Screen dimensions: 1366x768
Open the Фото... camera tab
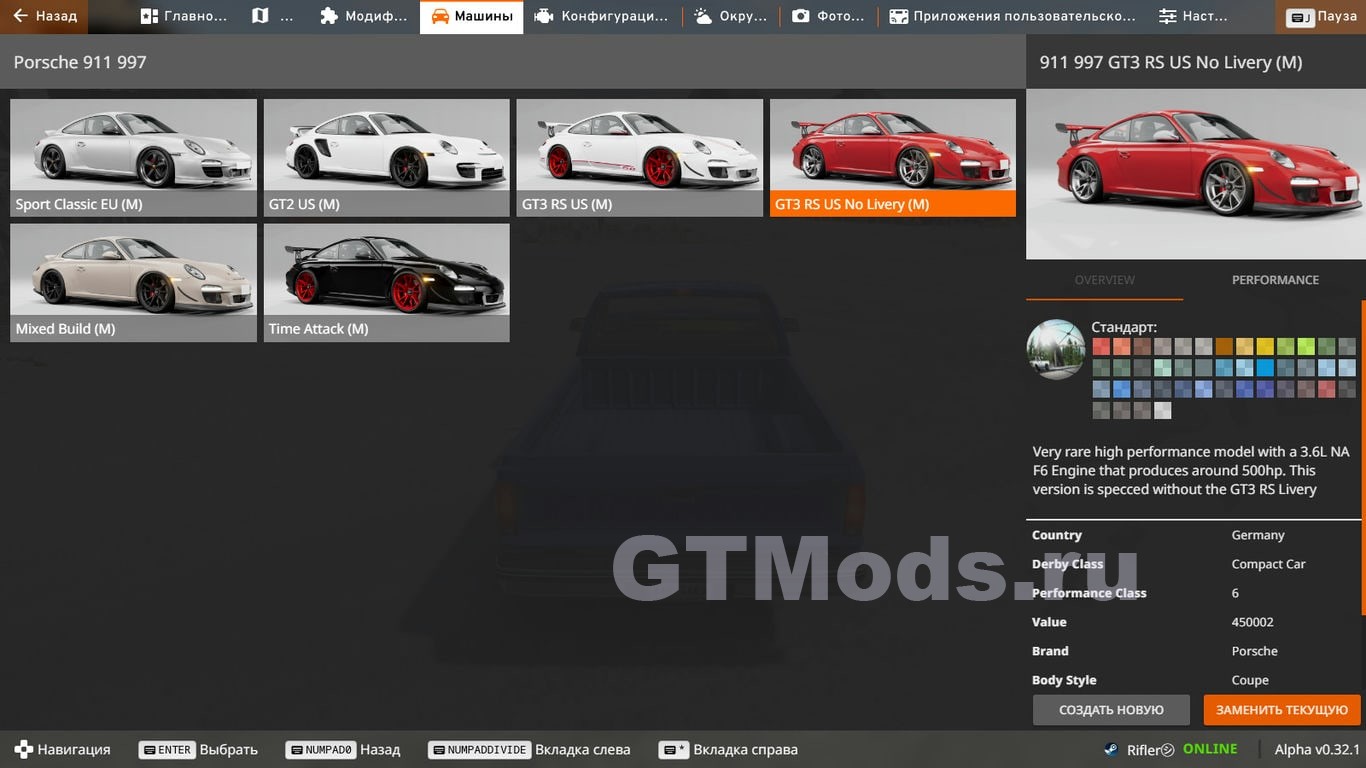828,16
